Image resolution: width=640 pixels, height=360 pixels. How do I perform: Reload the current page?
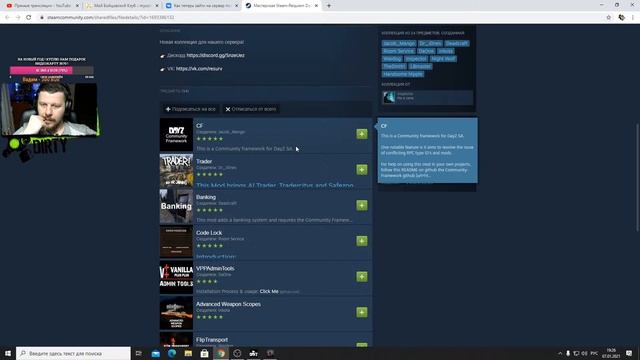click(29, 17)
